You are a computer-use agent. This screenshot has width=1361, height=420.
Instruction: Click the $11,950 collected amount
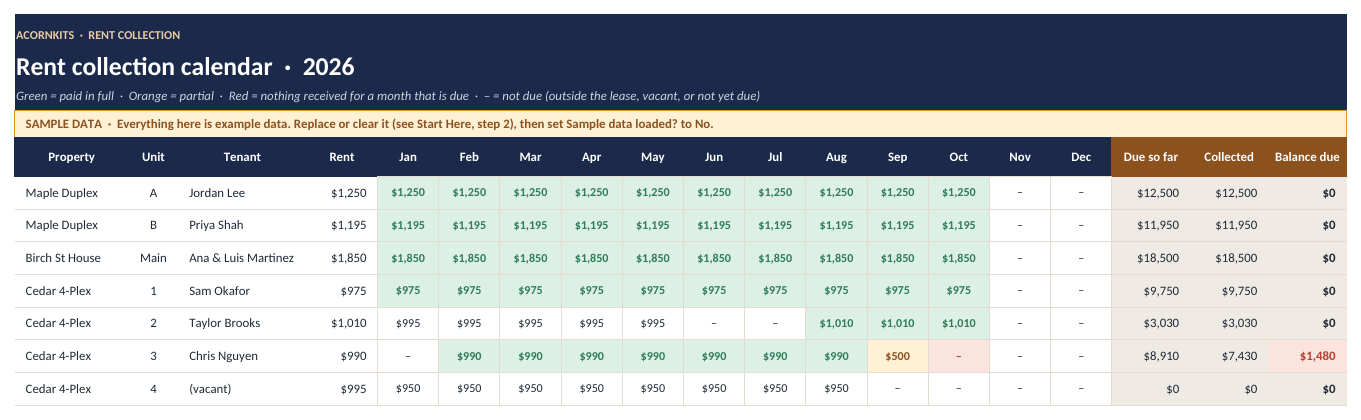[1228, 225]
